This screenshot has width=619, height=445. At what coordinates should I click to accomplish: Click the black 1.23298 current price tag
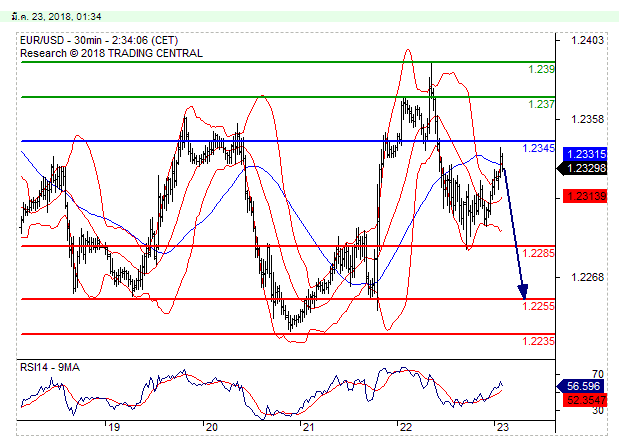pyautogui.click(x=582, y=169)
